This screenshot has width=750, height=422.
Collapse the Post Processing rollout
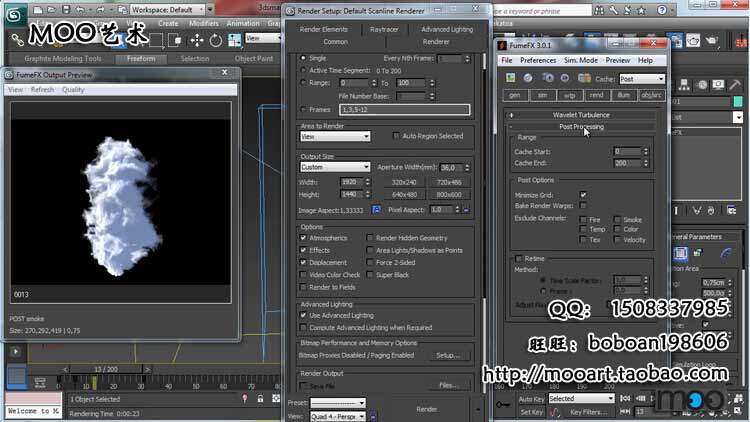pos(581,127)
